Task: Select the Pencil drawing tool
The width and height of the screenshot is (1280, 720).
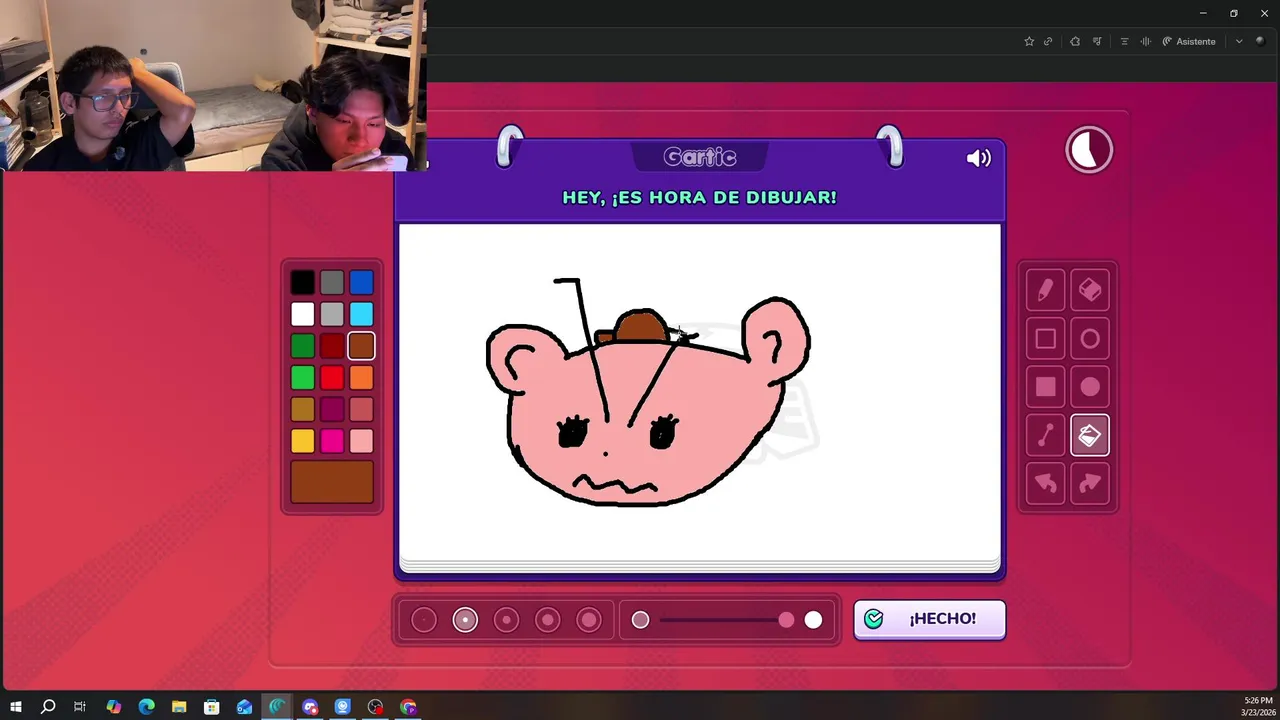Action: click(x=1045, y=291)
